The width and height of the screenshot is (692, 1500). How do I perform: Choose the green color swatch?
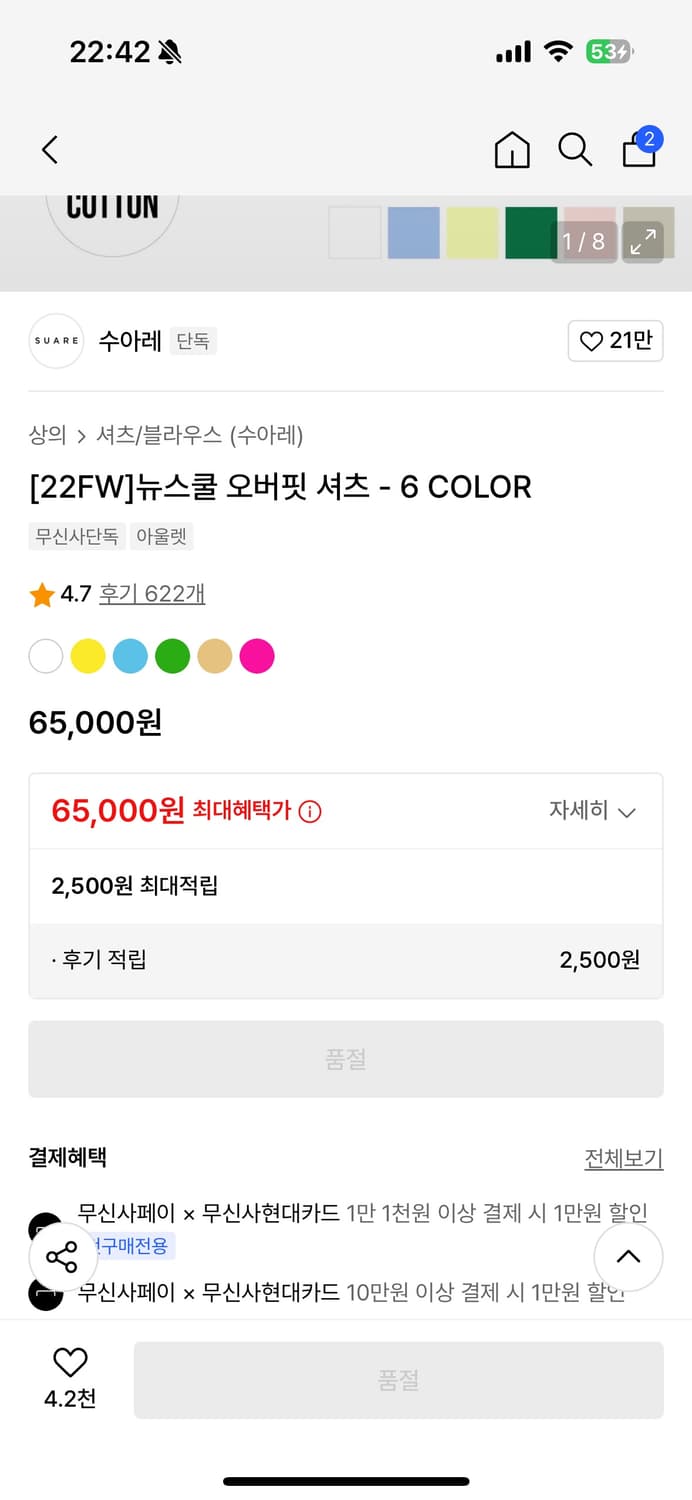(x=173, y=657)
